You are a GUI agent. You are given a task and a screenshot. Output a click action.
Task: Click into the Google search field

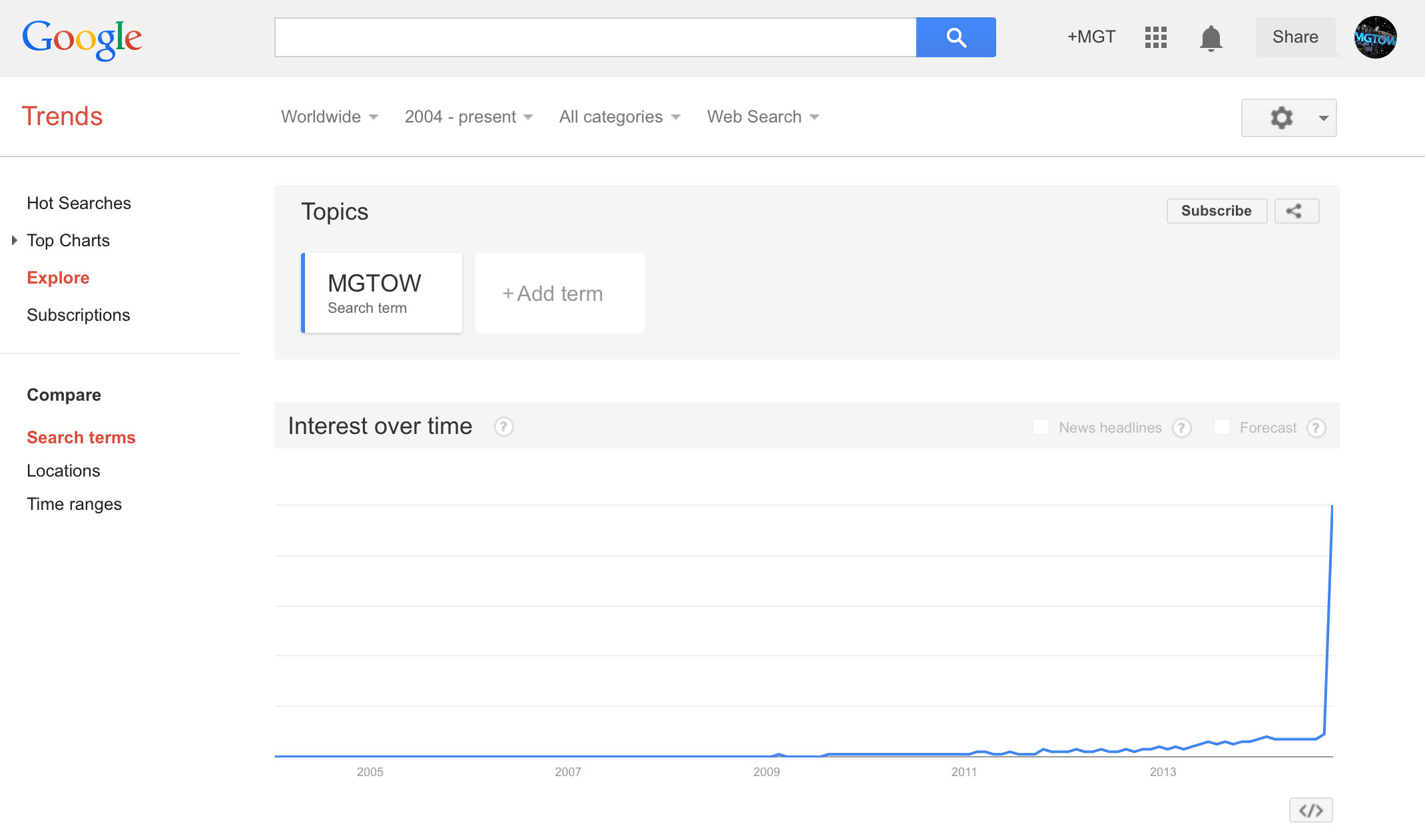tap(595, 37)
